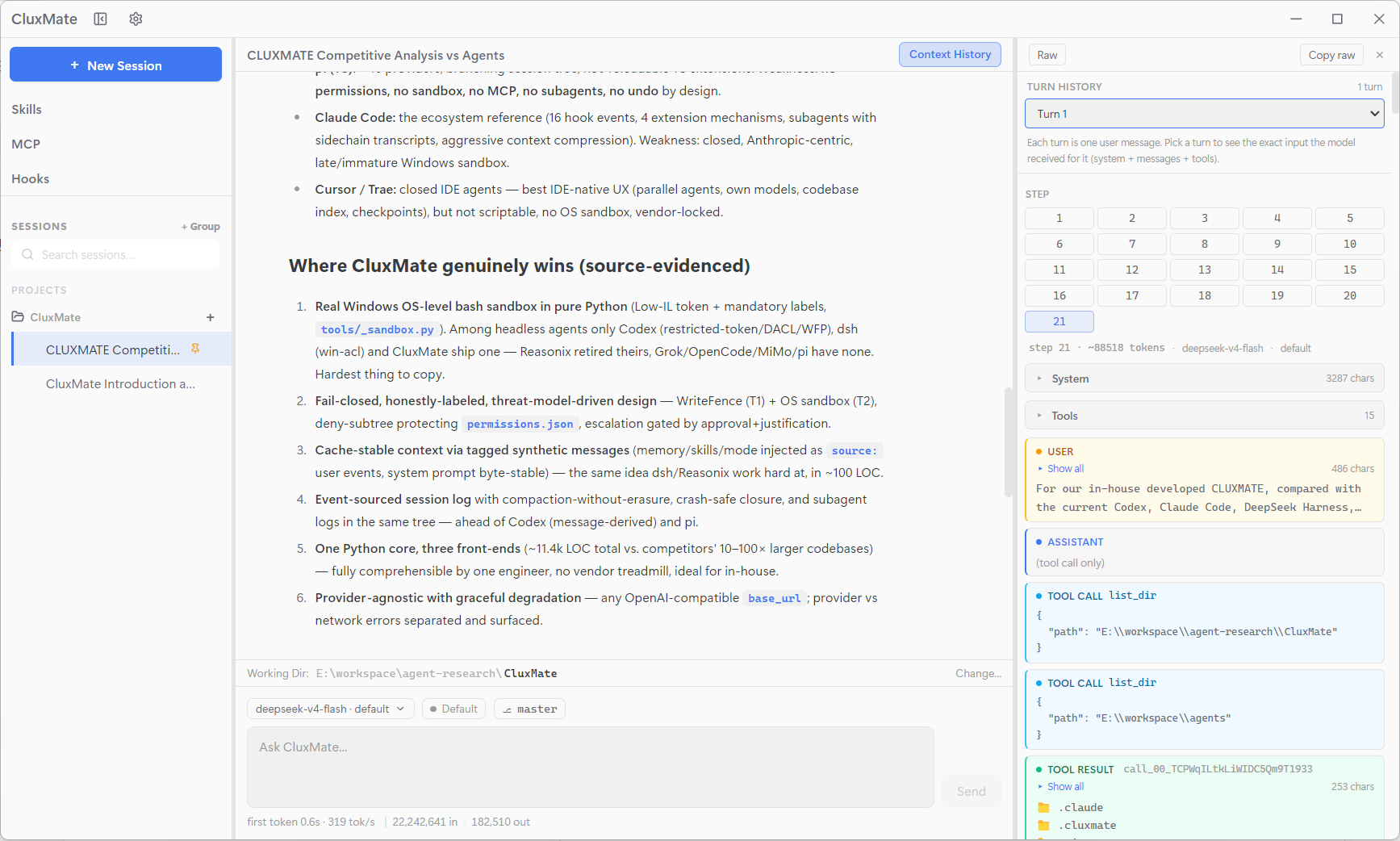Add new session to CluxMate project
This screenshot has height=841, width=1400.
211,317
